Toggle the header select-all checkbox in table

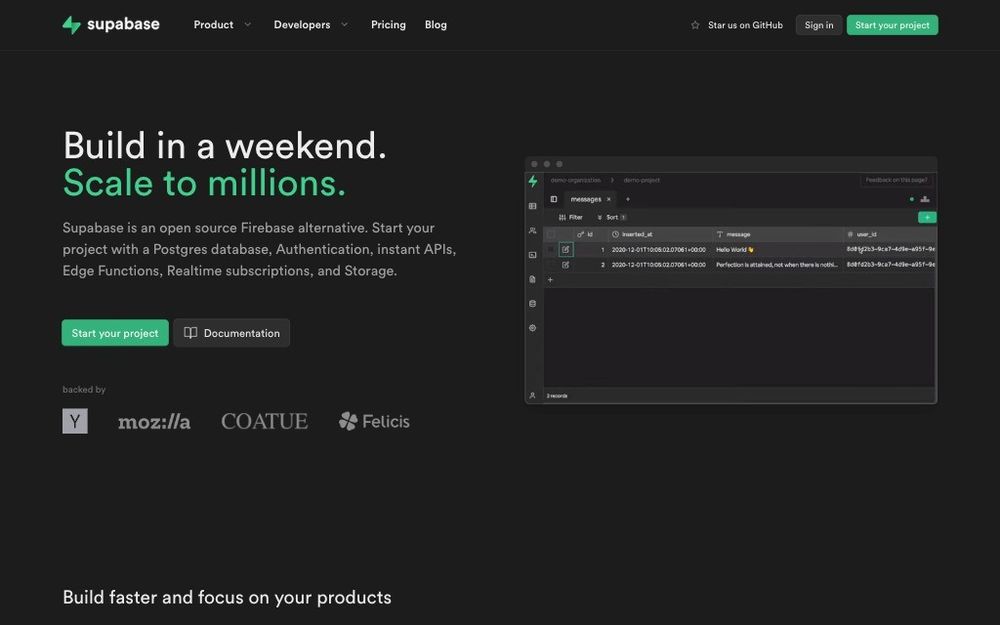pyautogui.click(x=551, y=234)
